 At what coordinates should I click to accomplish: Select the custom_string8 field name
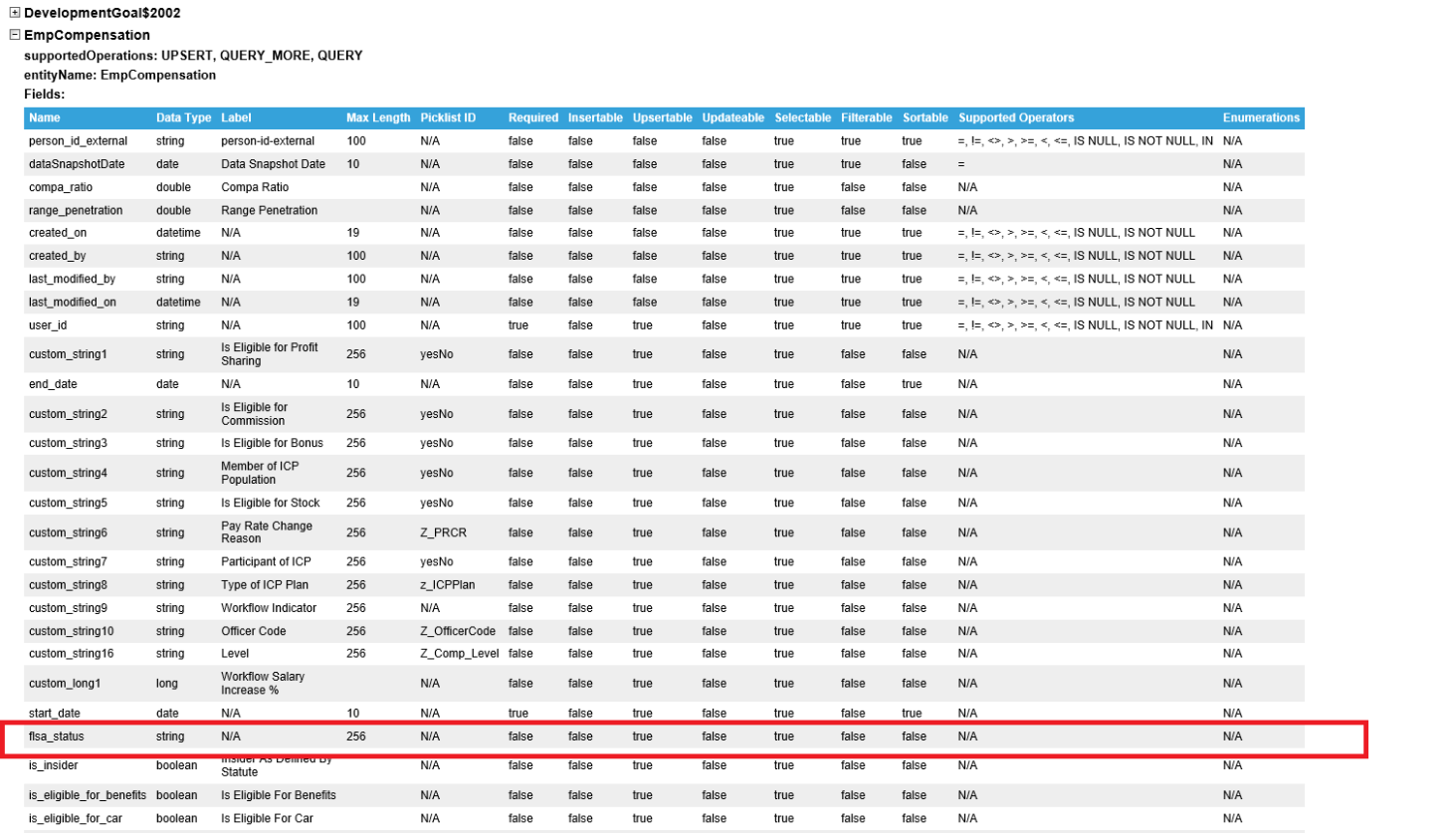pyautogui.click(x=68, y=585)
